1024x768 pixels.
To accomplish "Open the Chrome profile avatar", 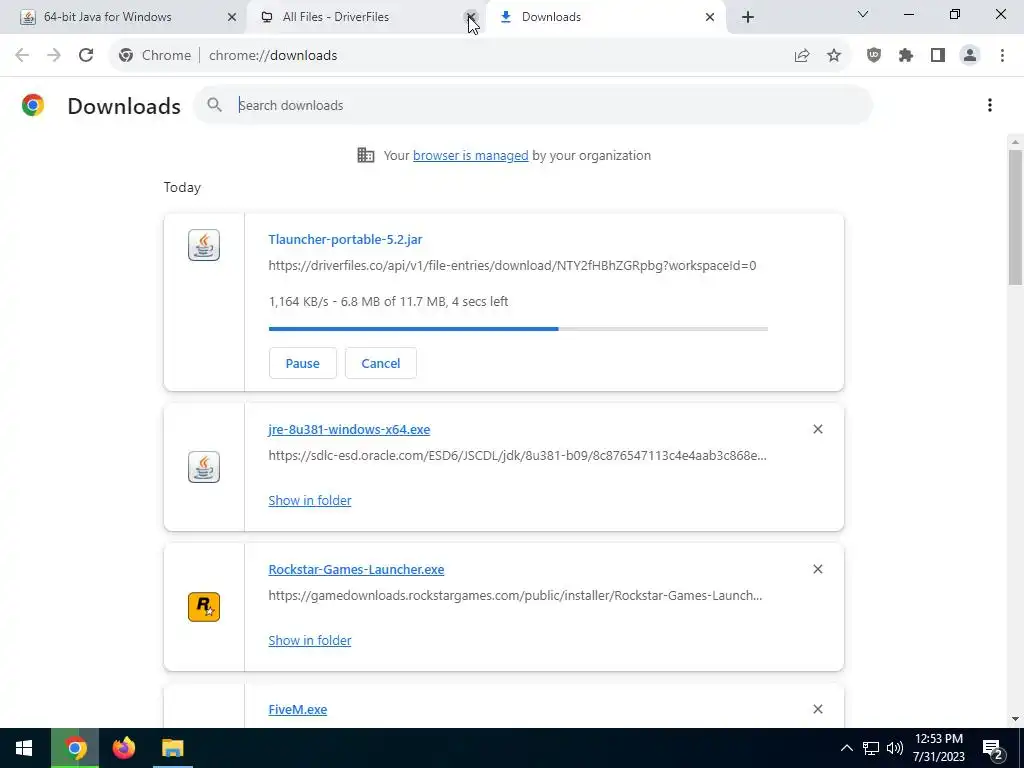I will pos(970,56).
